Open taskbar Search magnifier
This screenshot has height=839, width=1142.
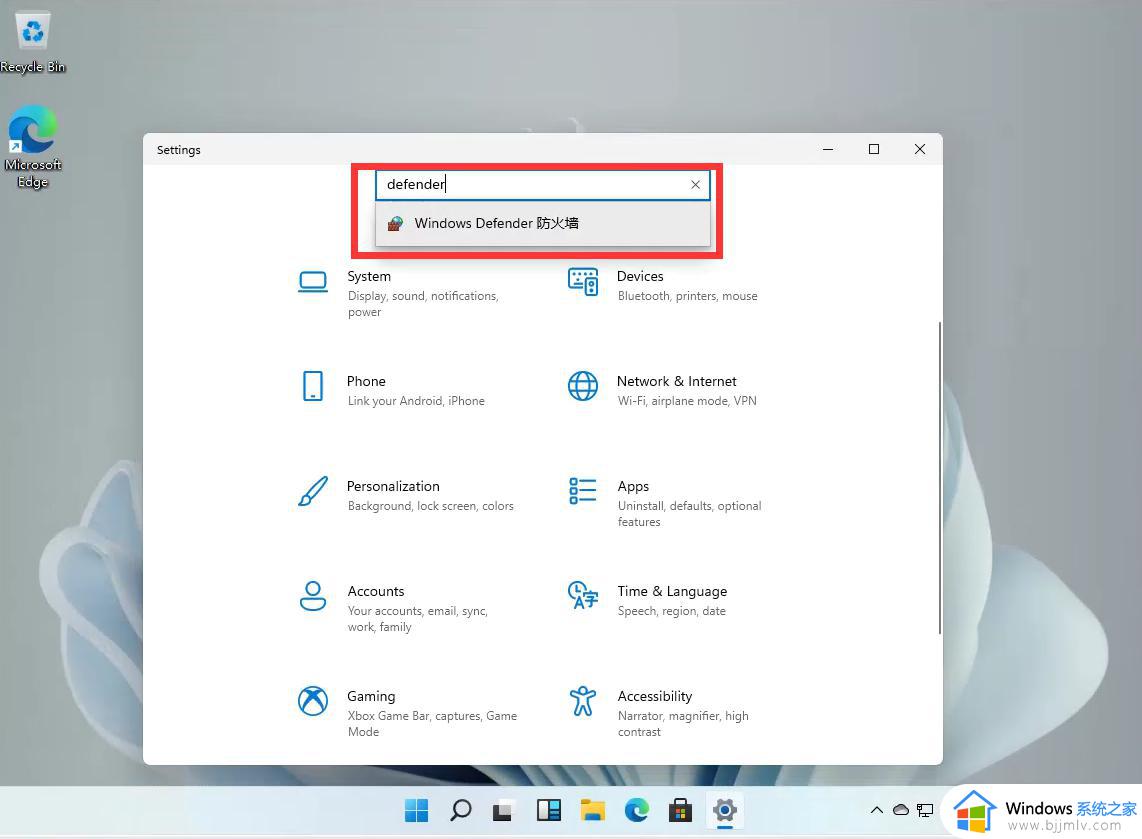460,810
